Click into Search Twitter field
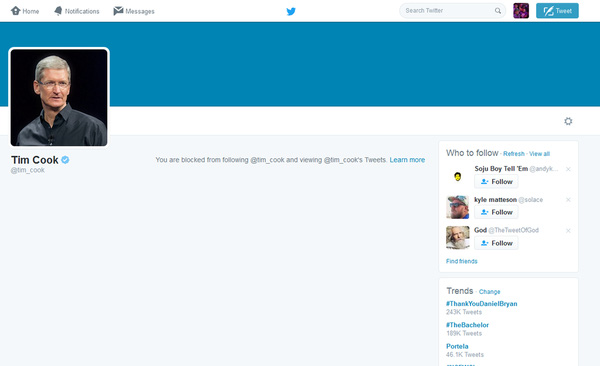The image size is (600, 366). [x=448, y=11]
